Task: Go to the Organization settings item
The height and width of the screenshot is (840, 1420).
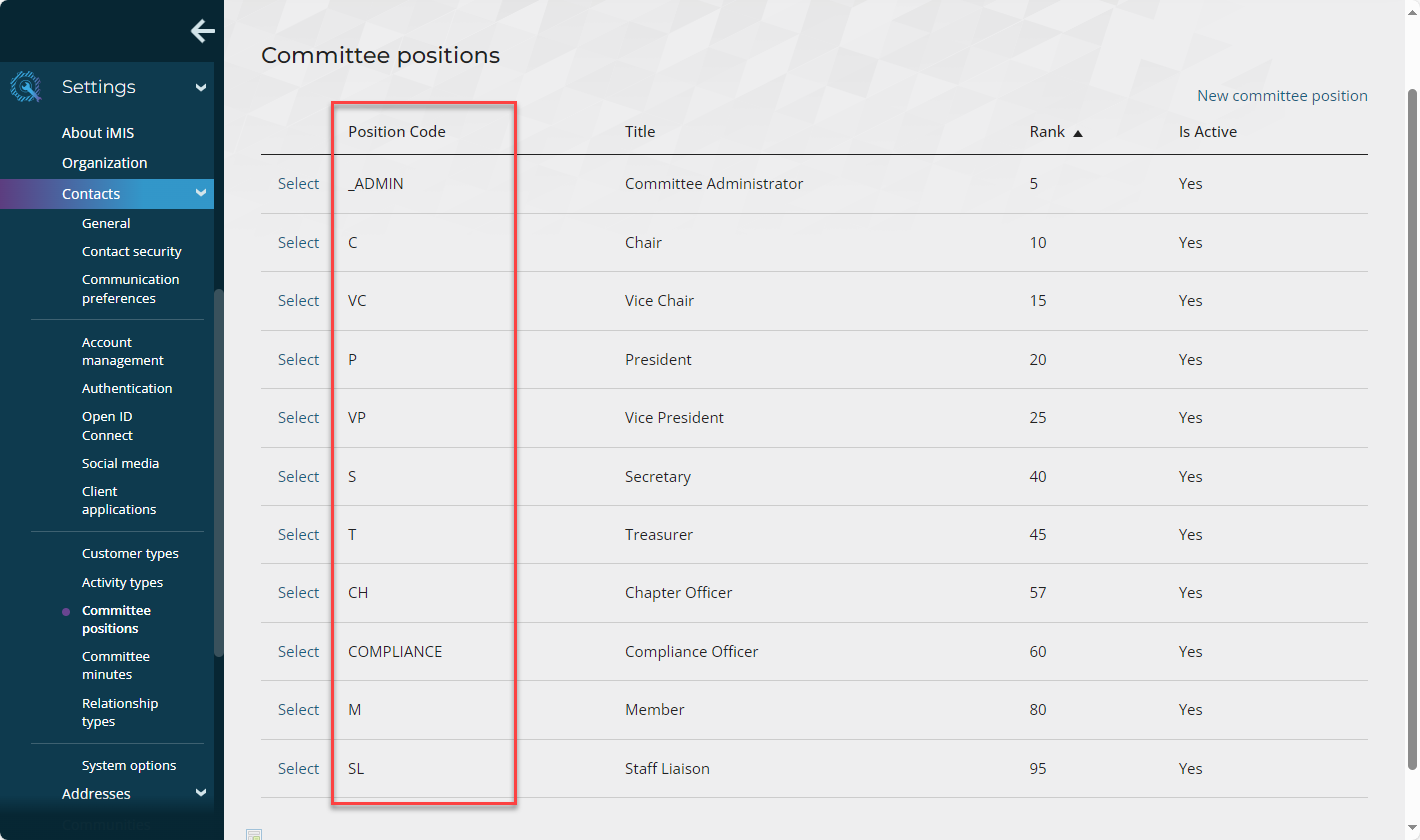Action: 104,163
